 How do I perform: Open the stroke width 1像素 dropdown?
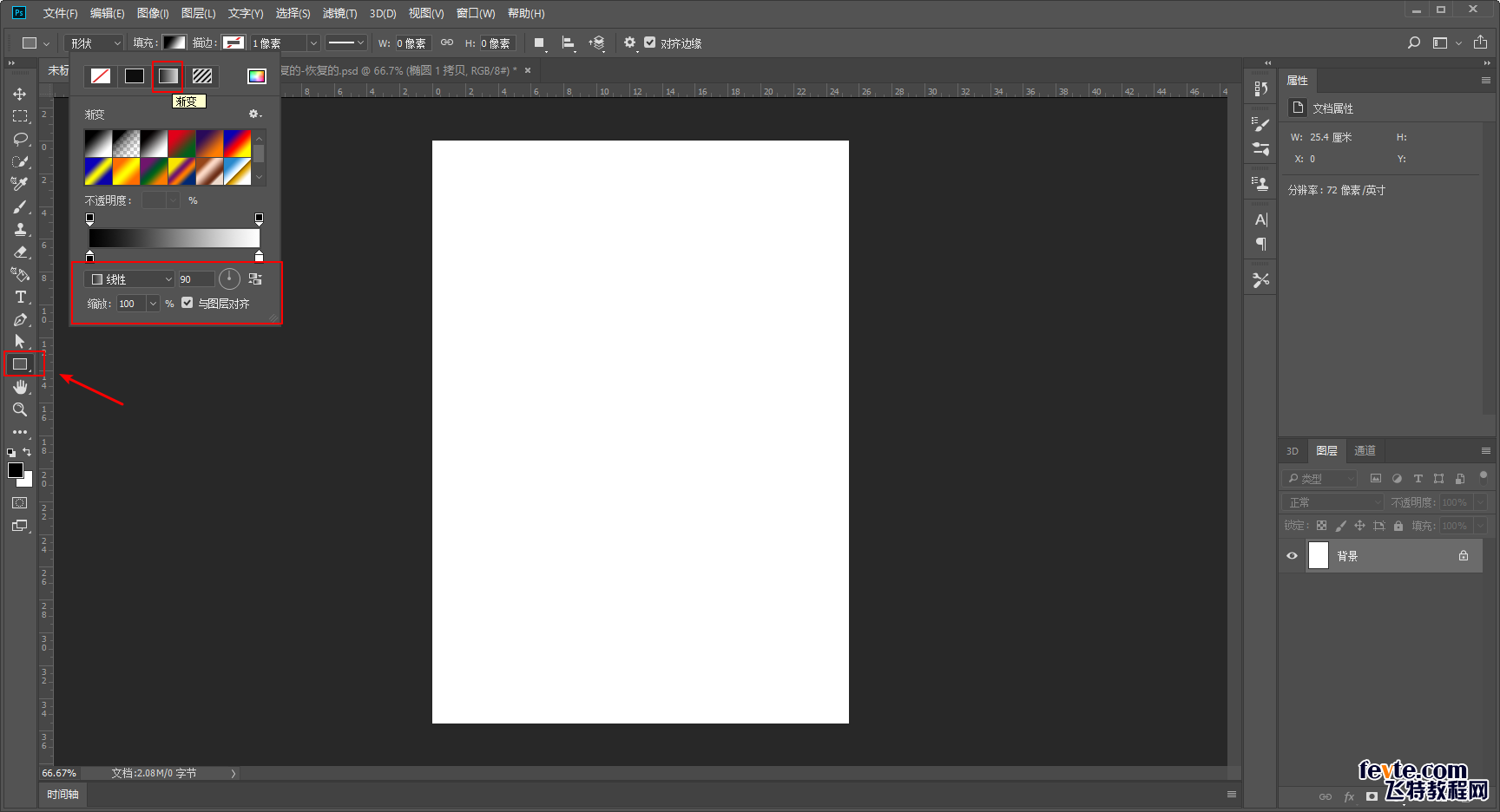313,43
